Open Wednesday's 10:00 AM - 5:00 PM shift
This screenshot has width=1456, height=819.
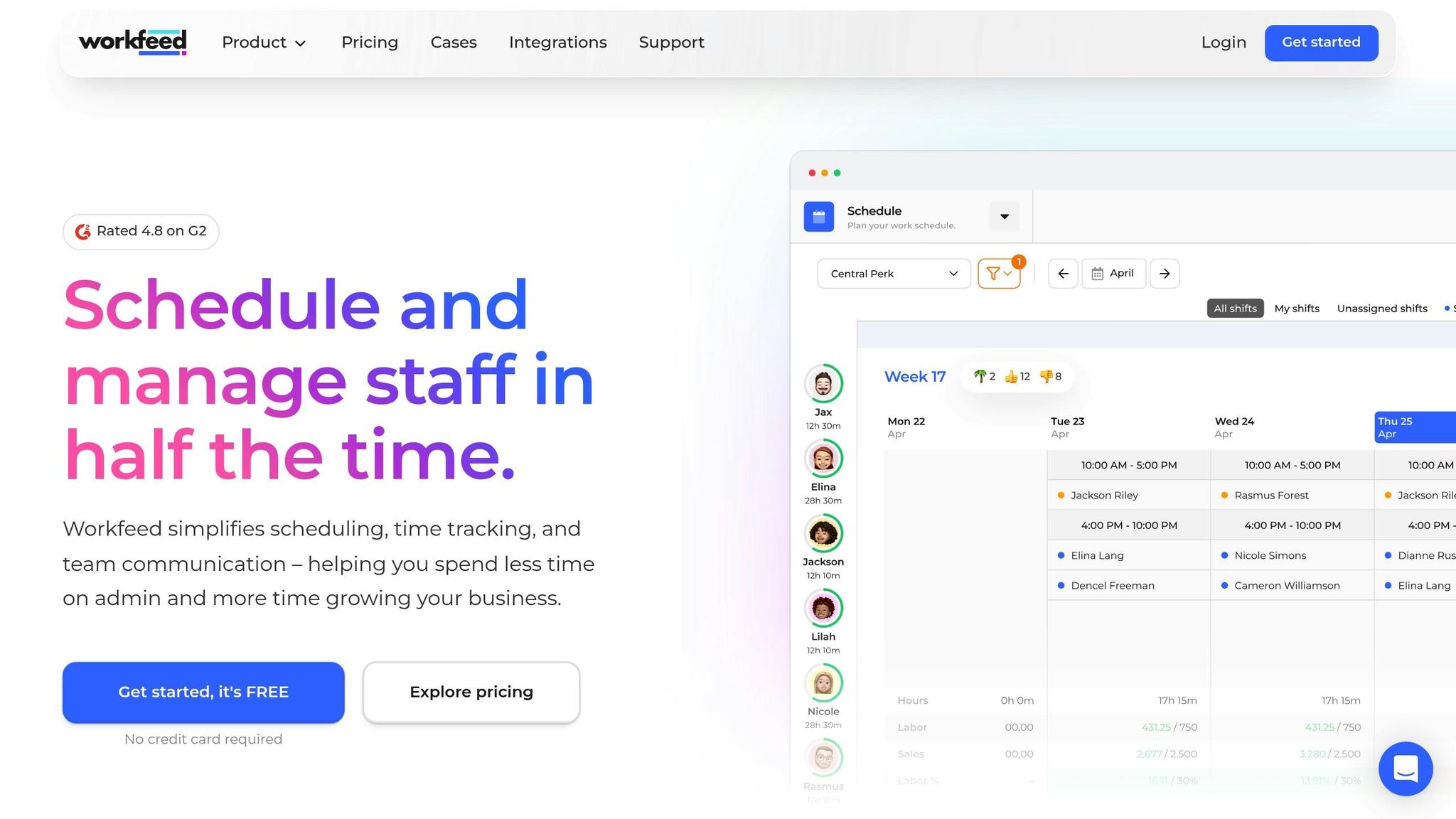point(1292,466)
